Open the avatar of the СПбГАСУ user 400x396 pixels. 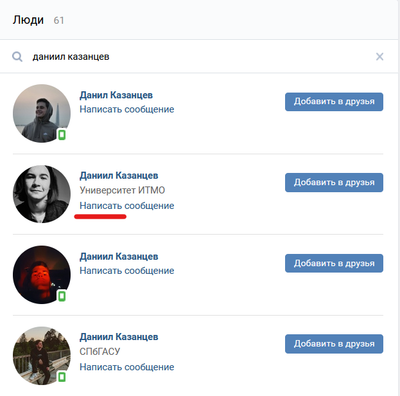click(x=42, y=356)
